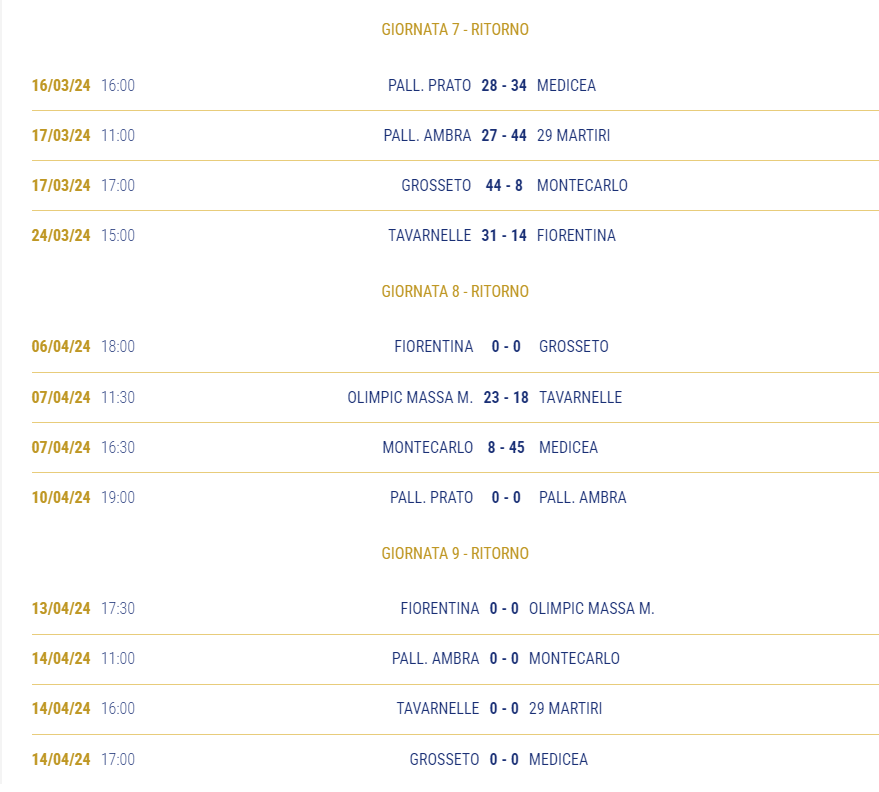Click Montecarlo in the 14/04/24 11:00 match

coord(574,658)
